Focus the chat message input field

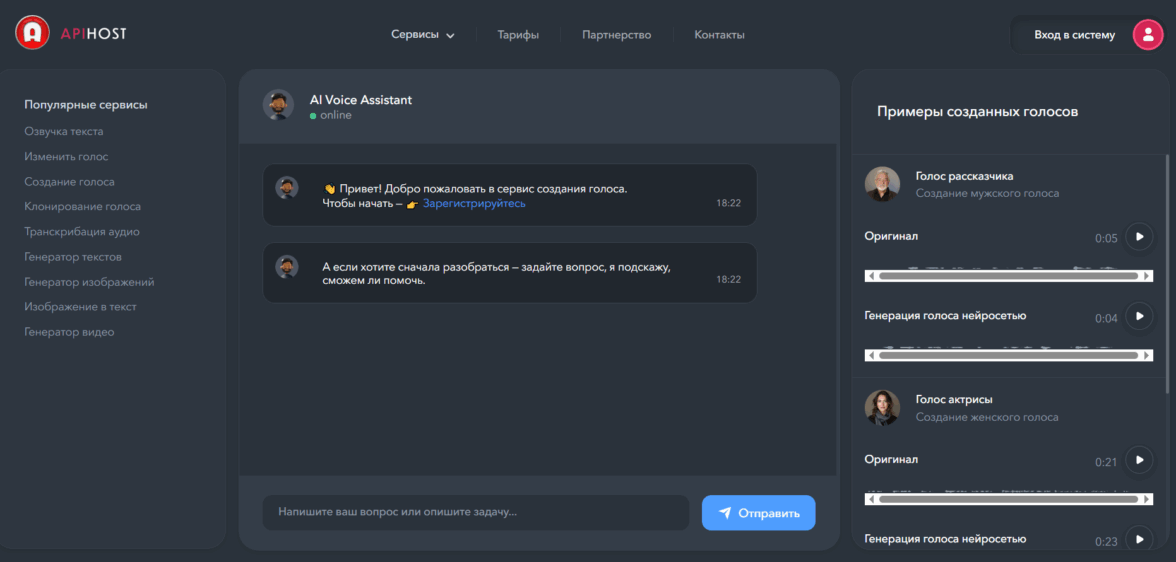(x=475, y=513)
